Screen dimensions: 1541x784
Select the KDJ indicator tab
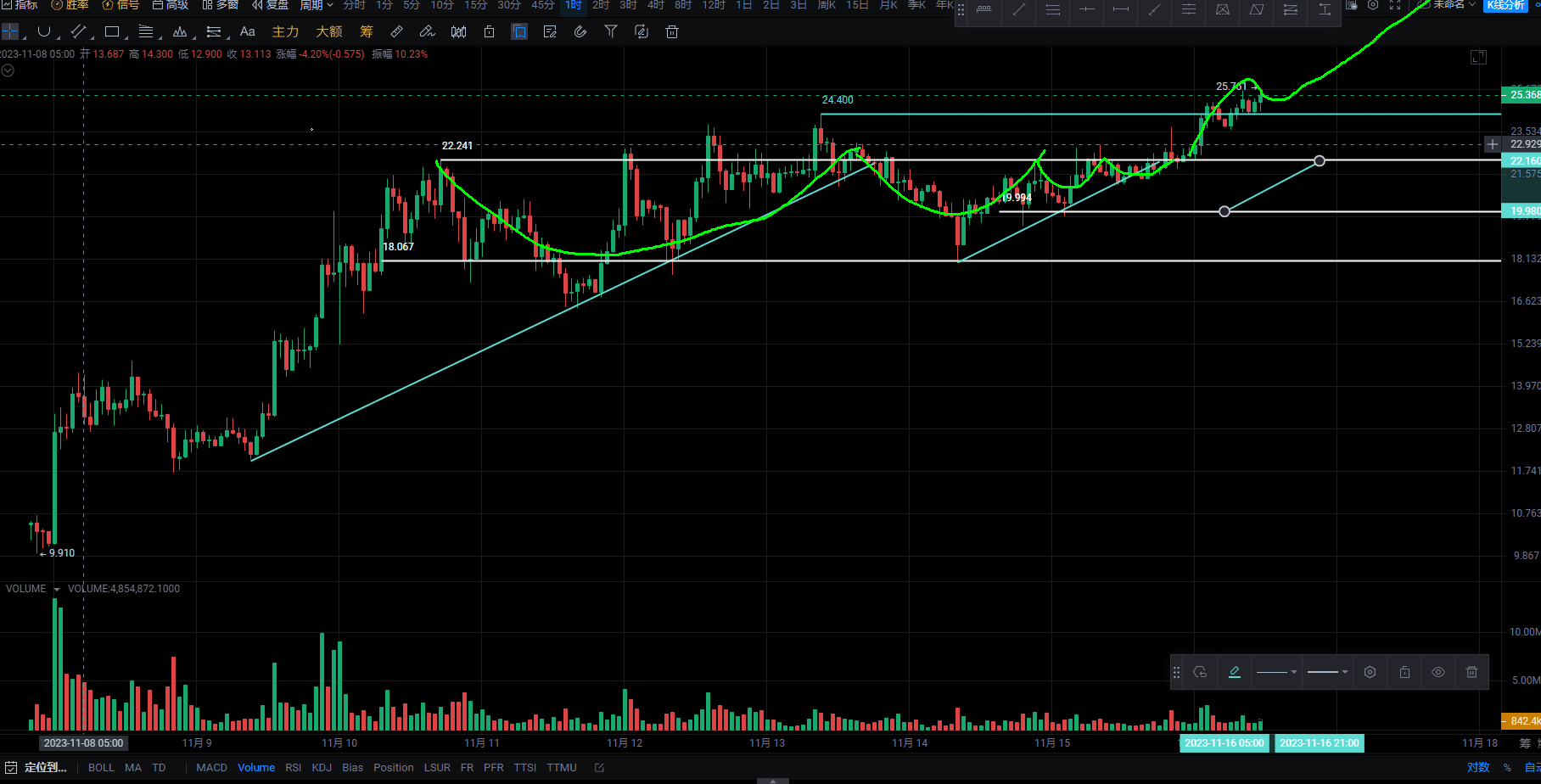tap(322, 767)
